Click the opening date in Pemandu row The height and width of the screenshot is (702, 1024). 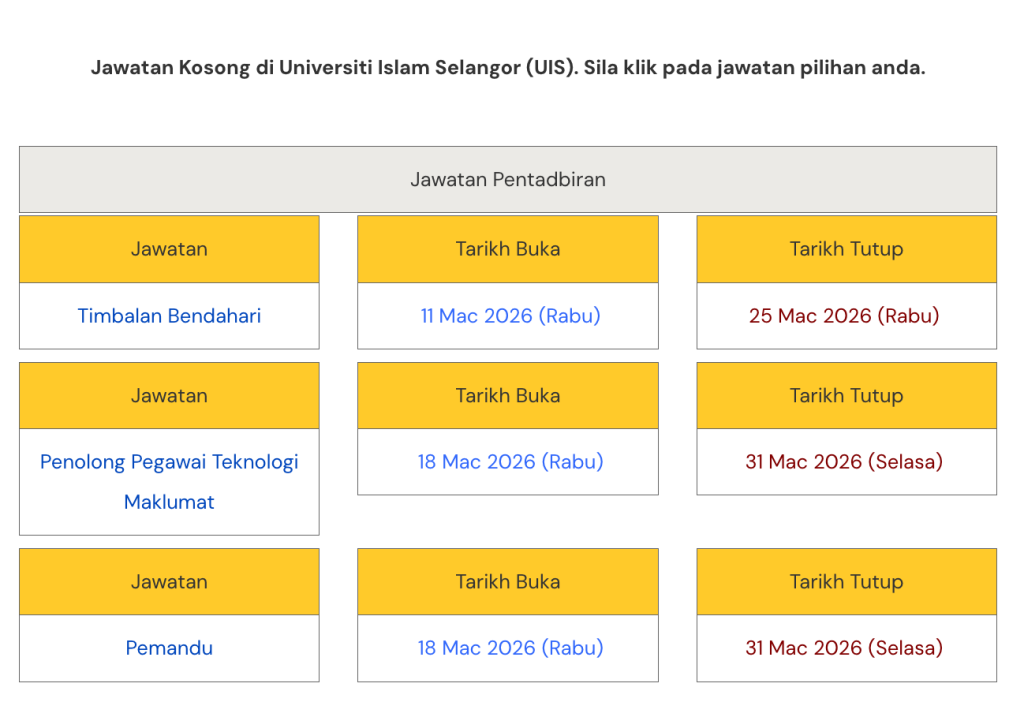point(510,648)
